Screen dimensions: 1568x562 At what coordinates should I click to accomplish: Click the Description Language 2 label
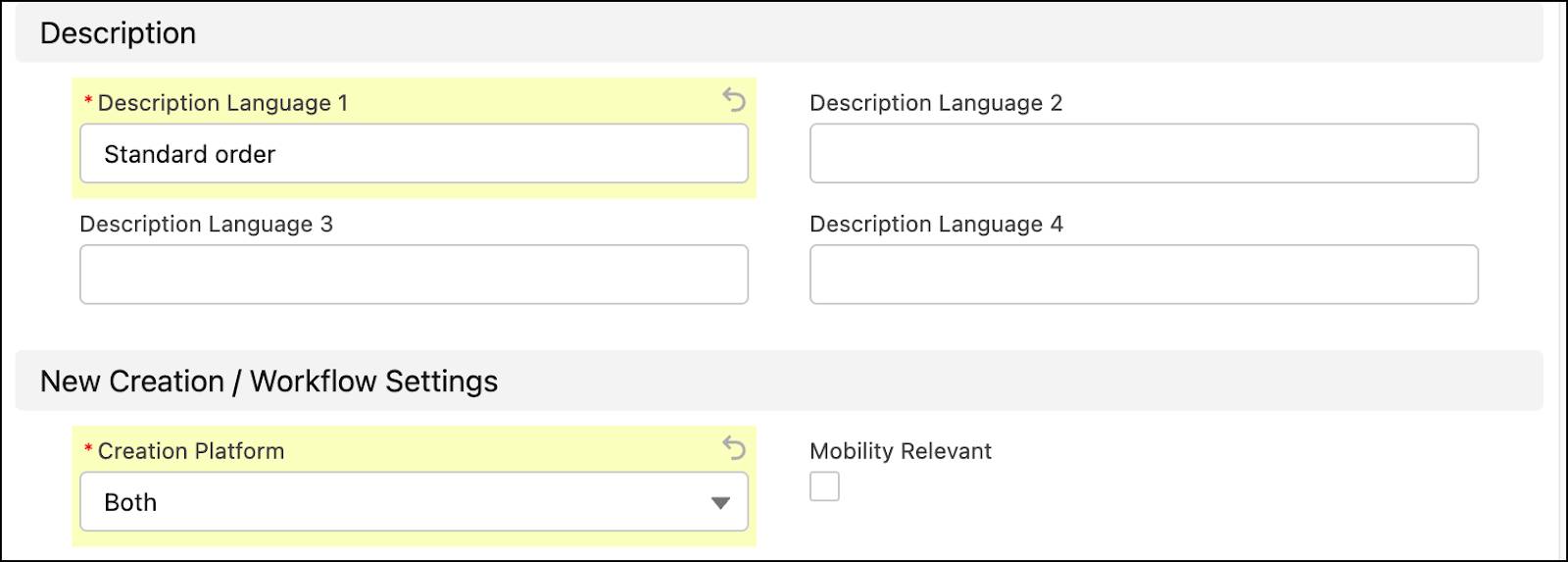pyautogui.click(x=936, y=103)
